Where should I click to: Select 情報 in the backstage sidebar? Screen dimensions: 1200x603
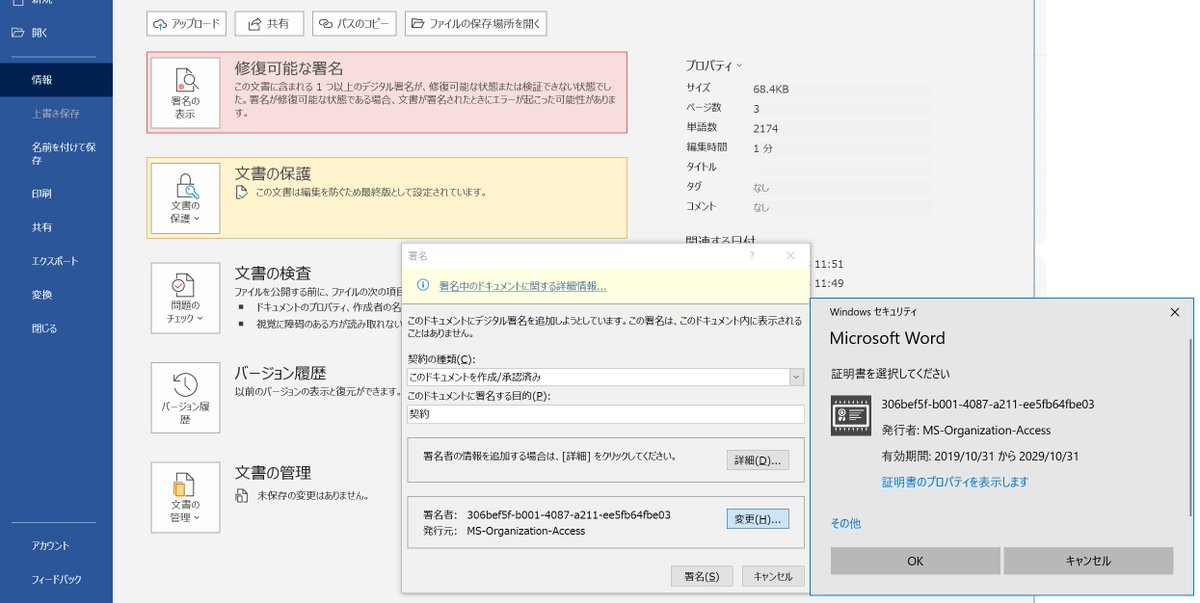(56, 79)
